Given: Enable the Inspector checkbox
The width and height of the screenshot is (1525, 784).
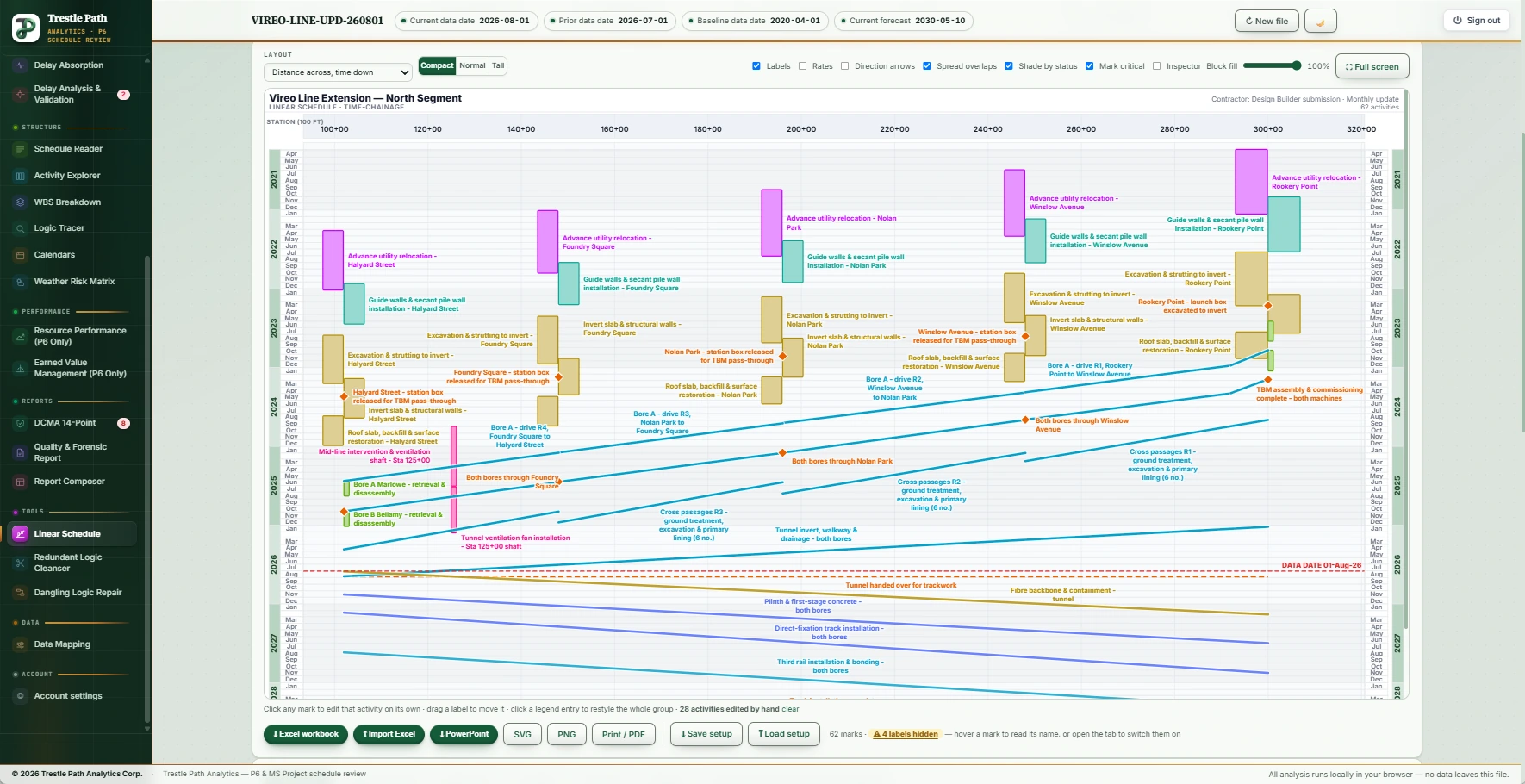Looking at the screenshot, I should [x=1156, y=66].
